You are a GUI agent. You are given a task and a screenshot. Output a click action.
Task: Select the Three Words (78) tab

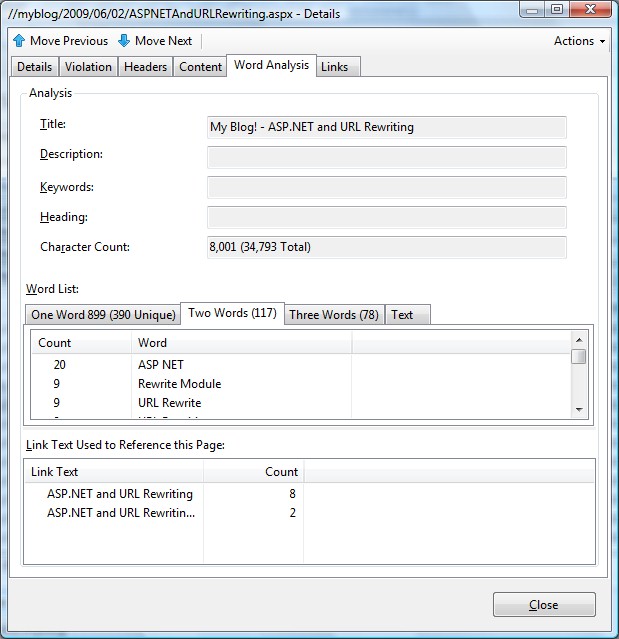click(334, 315)
